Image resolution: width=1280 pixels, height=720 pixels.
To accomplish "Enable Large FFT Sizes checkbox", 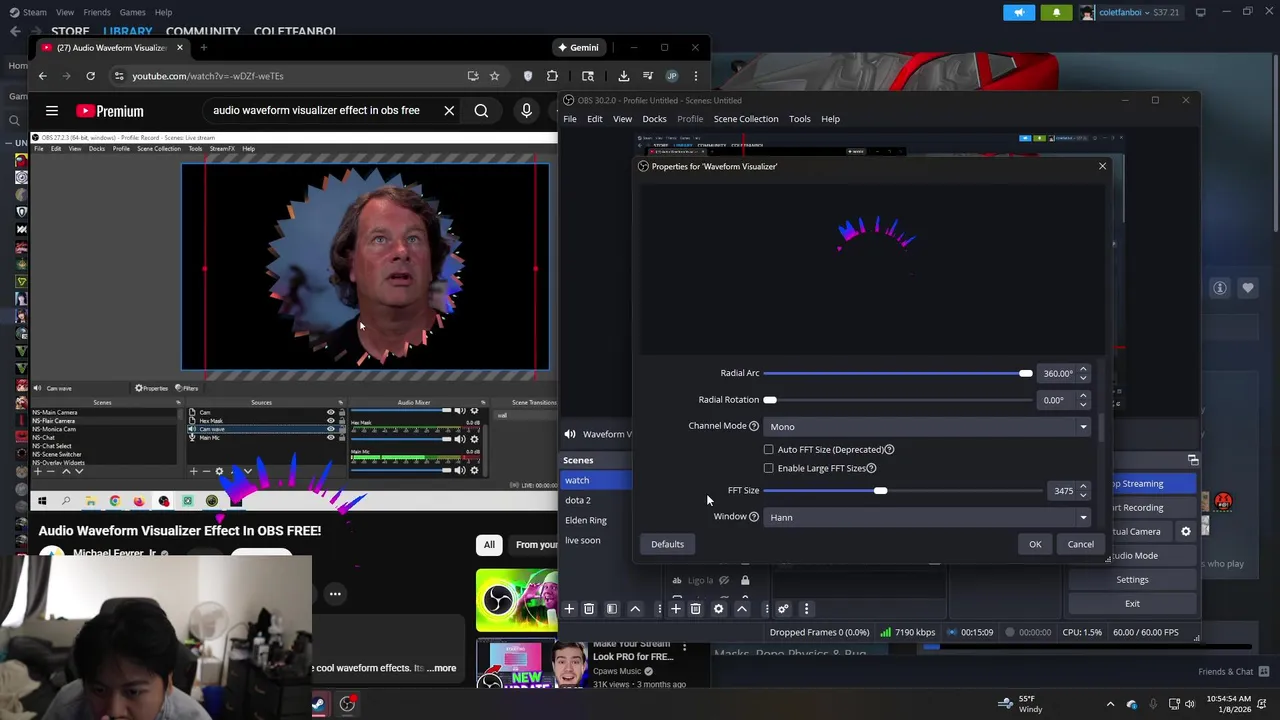I will (768, 468).
